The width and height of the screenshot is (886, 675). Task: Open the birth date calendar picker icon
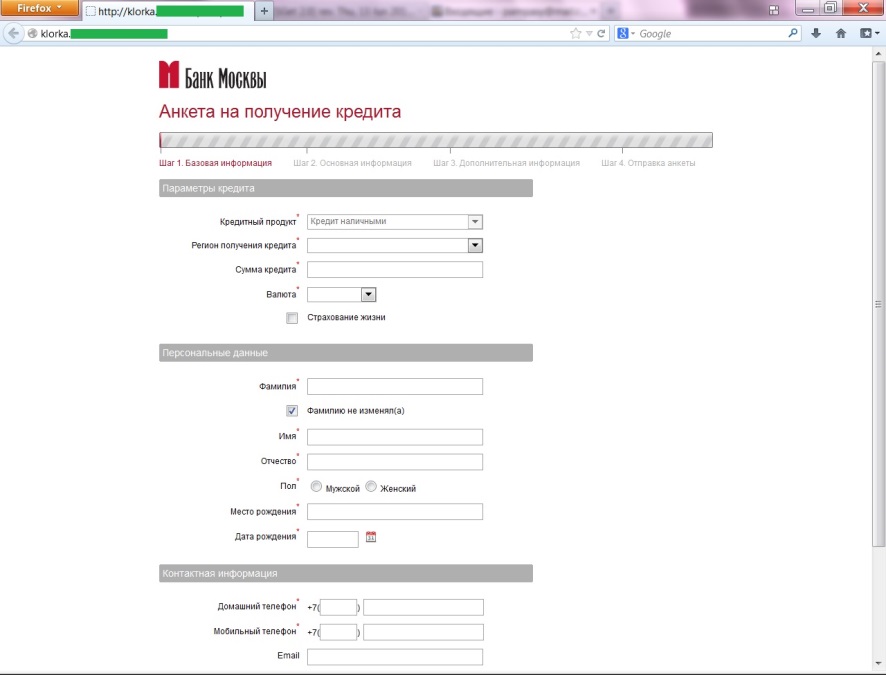(371, 537)
